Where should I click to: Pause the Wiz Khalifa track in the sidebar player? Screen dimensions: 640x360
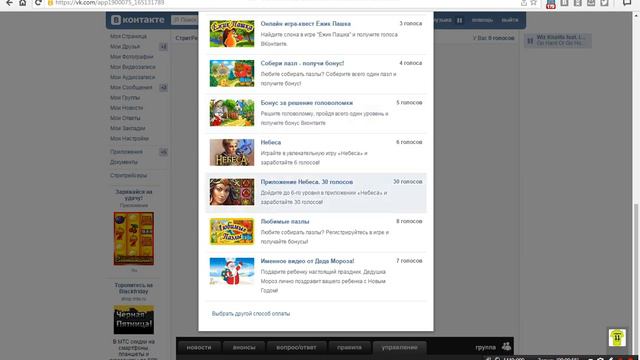pos(530,40)
